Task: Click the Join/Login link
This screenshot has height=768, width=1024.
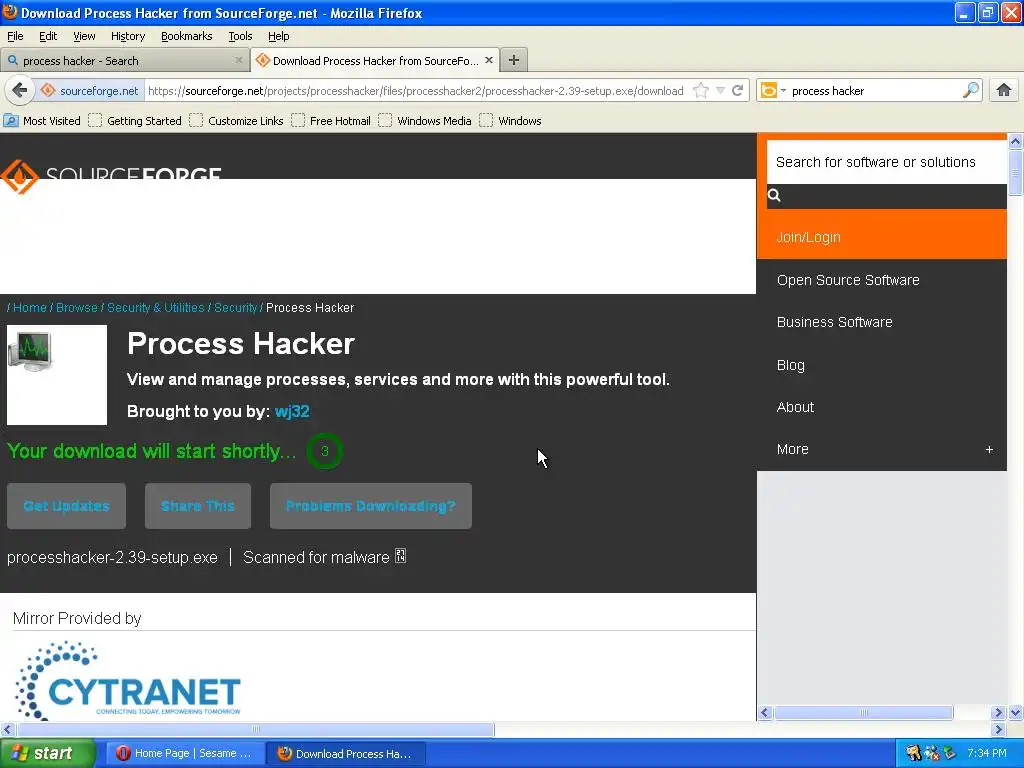Action: pyautogui.click(x=808, y=237)
